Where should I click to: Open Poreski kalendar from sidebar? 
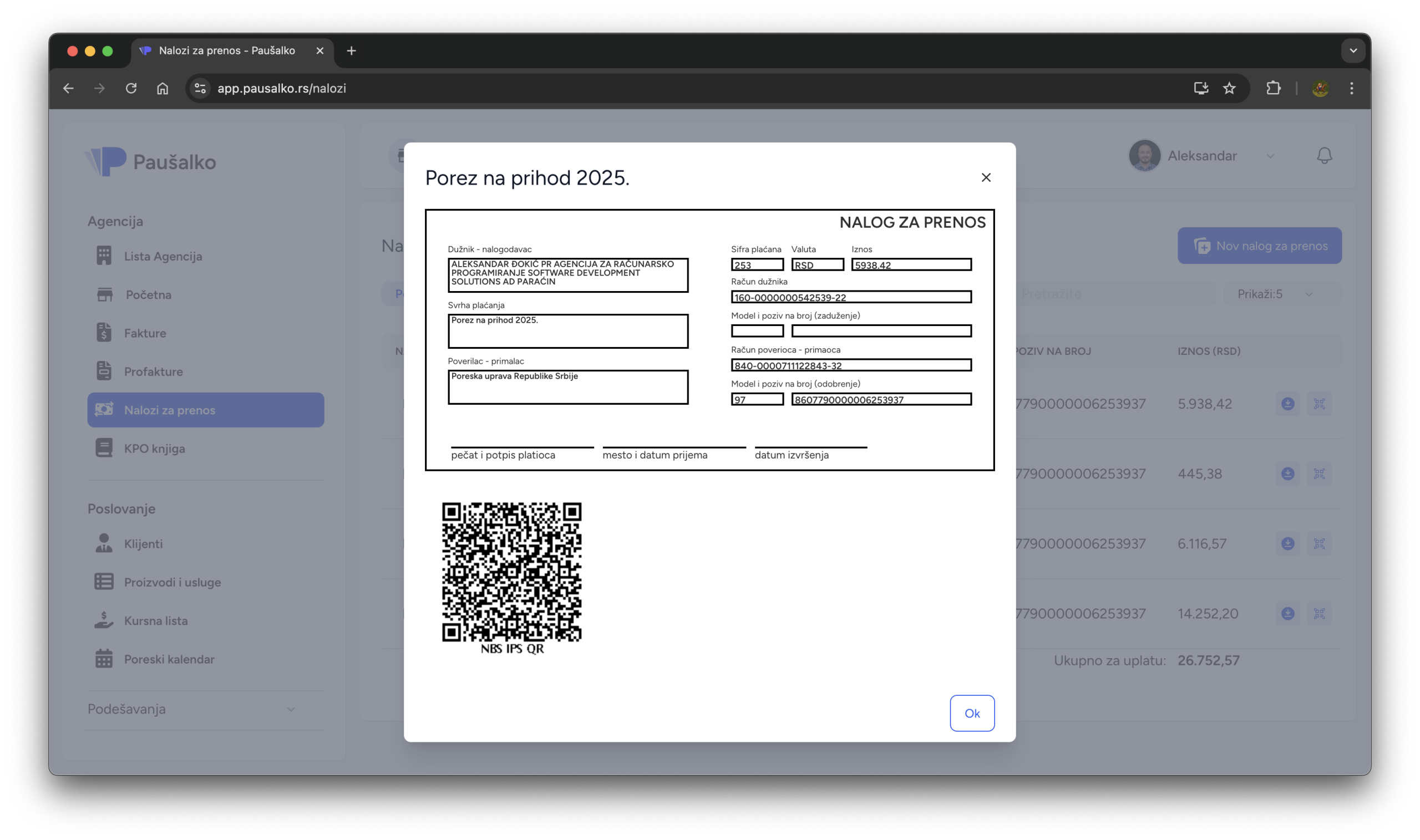pyautogui.click(x=169, y=659)
